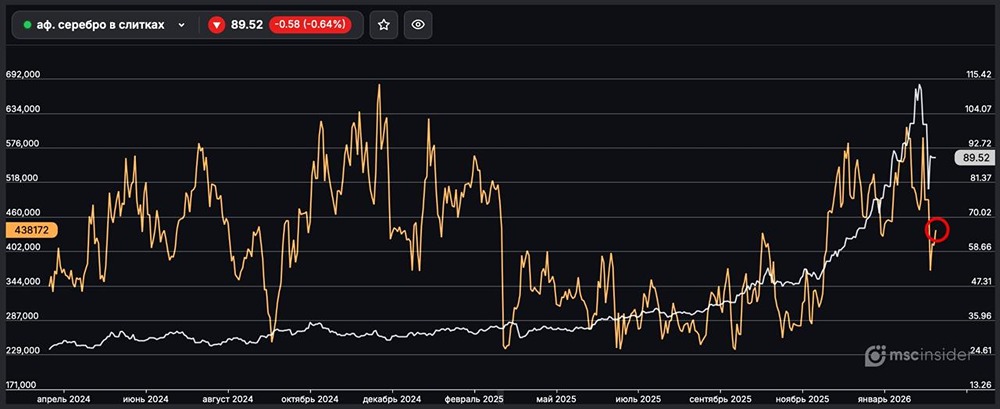Click the 'сентябрь 2025' time axis label
The height and width of the screenshot is (409, 1000).
pyautogui.click(x=720, y=399)
